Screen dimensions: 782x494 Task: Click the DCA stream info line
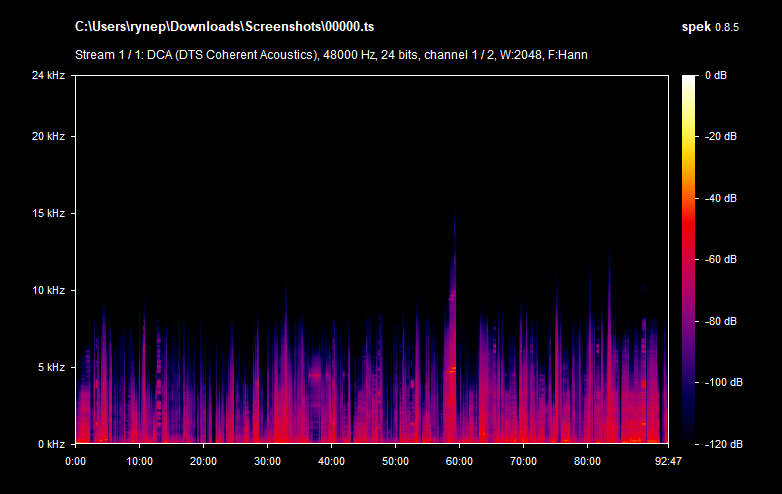[x=331, y=54]
